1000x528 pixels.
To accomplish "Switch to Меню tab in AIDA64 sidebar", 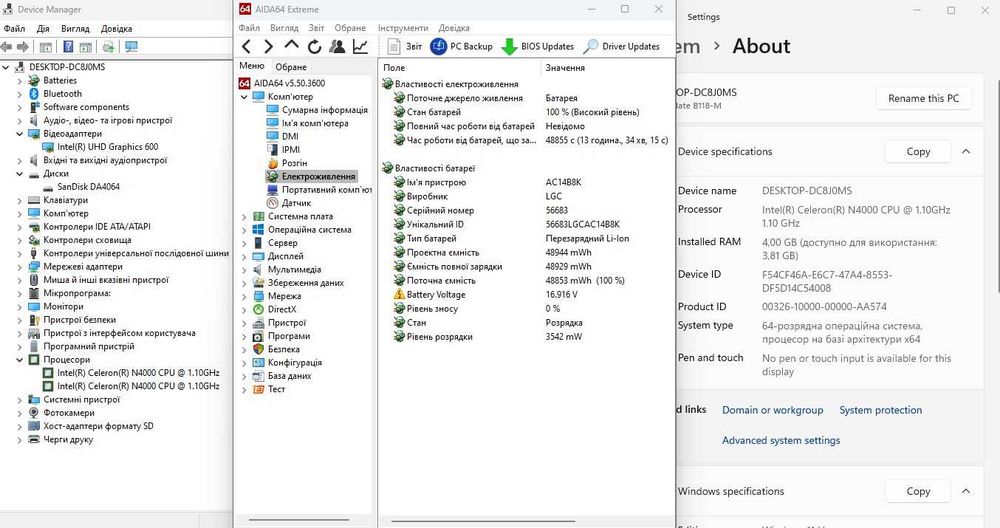I will [x=252, y=66].
